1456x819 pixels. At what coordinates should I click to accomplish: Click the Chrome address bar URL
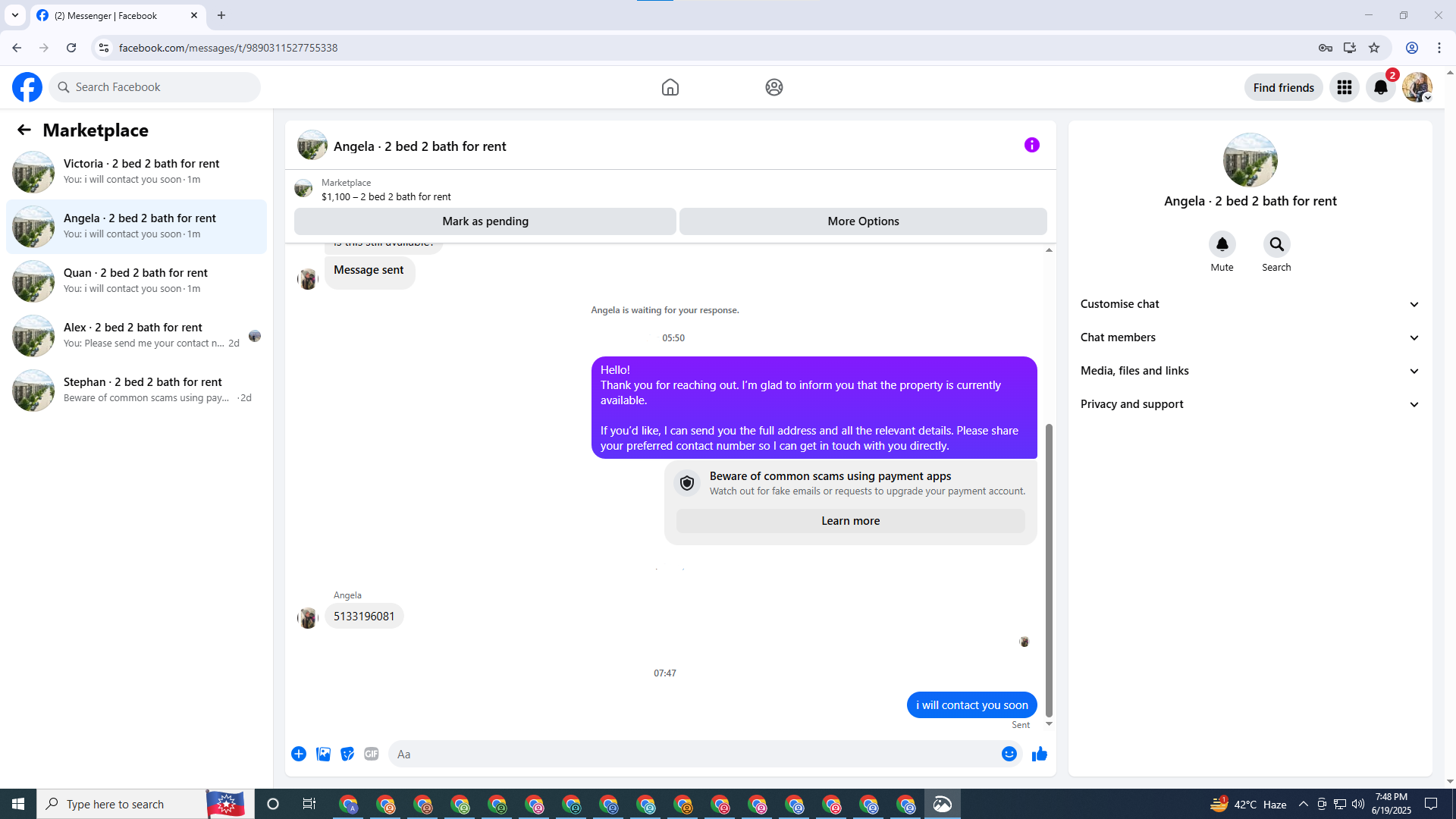[x=228, y=48]
